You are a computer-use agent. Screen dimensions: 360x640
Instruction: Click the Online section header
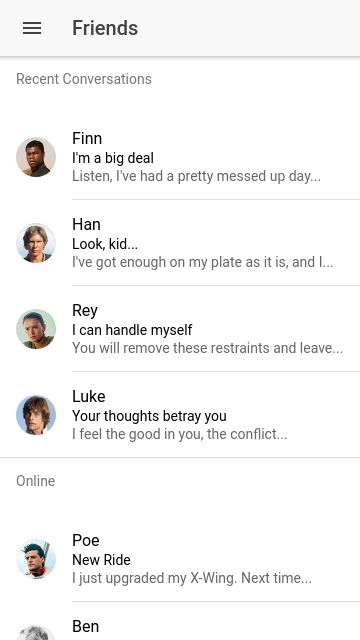tap(36, 481)
